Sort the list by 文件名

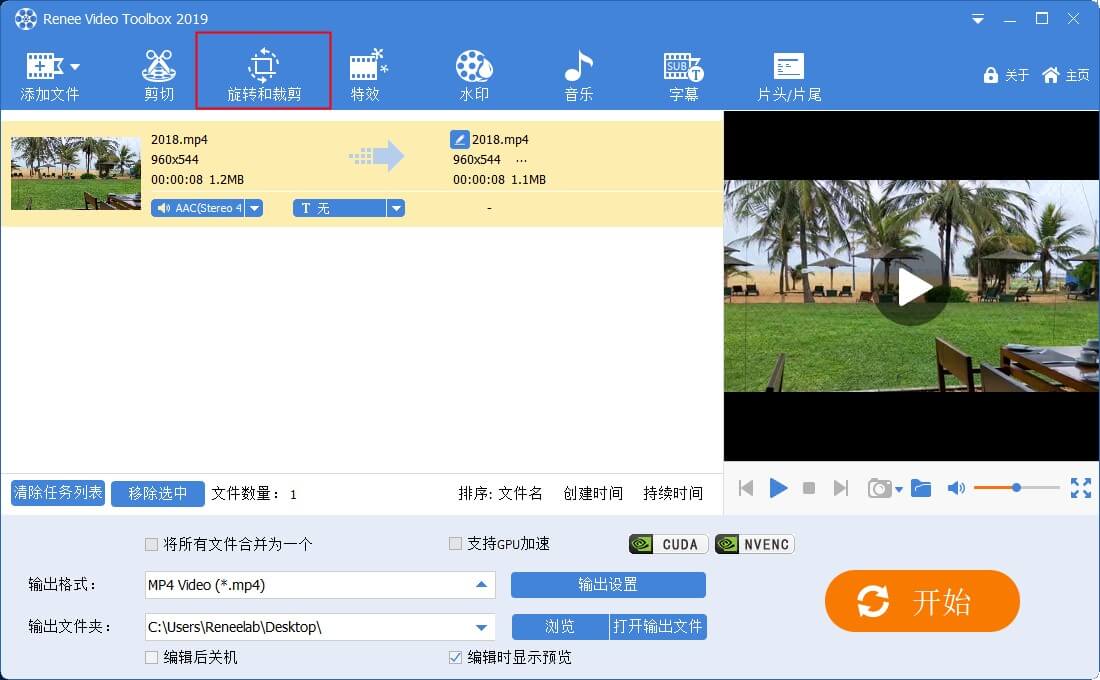tap(520, 493)
